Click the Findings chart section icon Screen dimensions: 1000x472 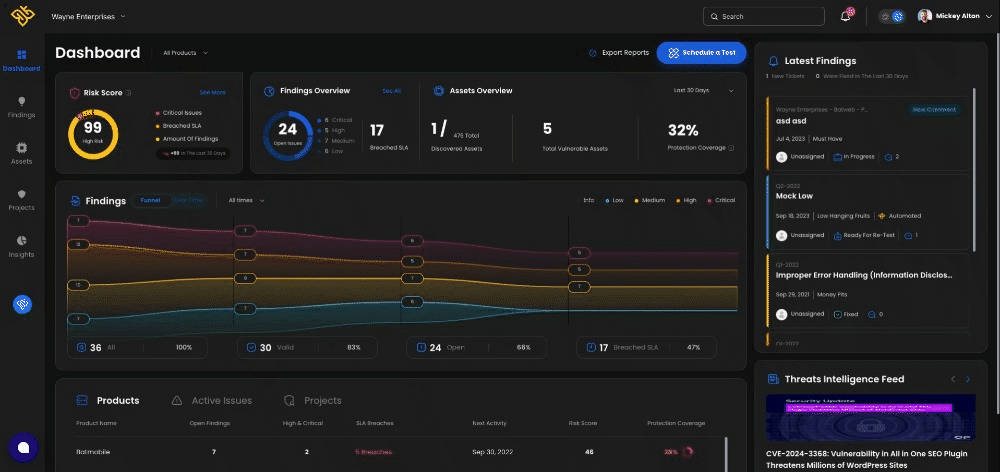click(75, 201)
